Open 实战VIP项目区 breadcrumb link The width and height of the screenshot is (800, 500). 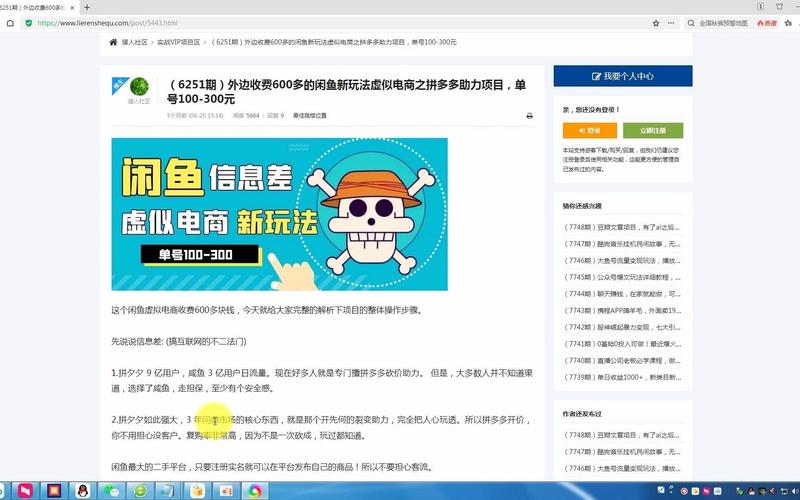(x=179, y=42)
